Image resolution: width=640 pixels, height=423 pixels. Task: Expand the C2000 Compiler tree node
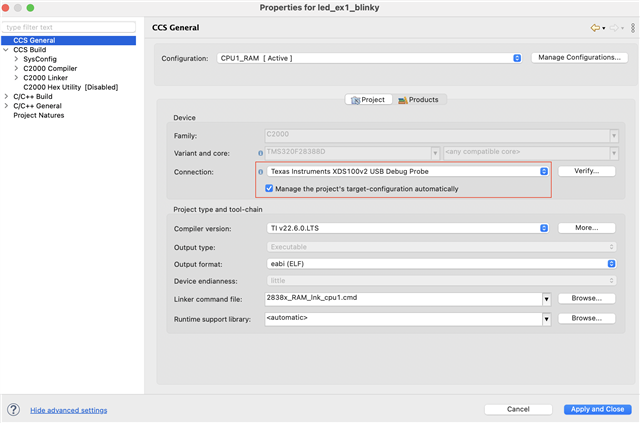click(x=16, y=69)
